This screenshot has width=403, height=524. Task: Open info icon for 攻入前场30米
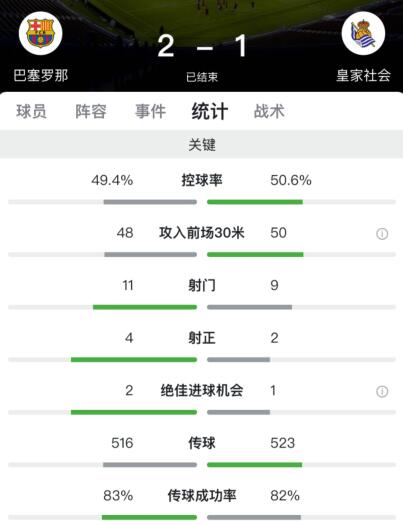coord(382,234)
